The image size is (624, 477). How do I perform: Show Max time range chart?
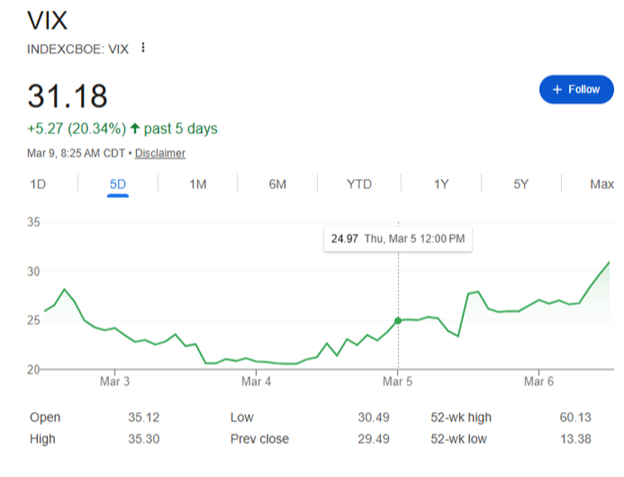point(602,184)
